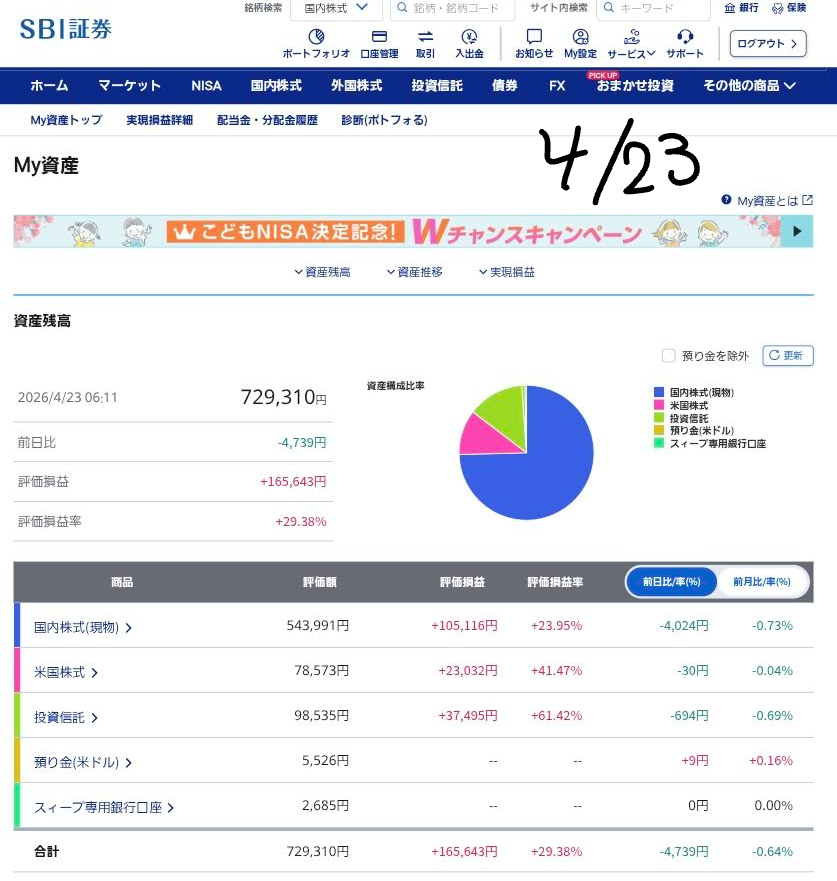Open the 投資信託 navigation menu item

[437, 85]
